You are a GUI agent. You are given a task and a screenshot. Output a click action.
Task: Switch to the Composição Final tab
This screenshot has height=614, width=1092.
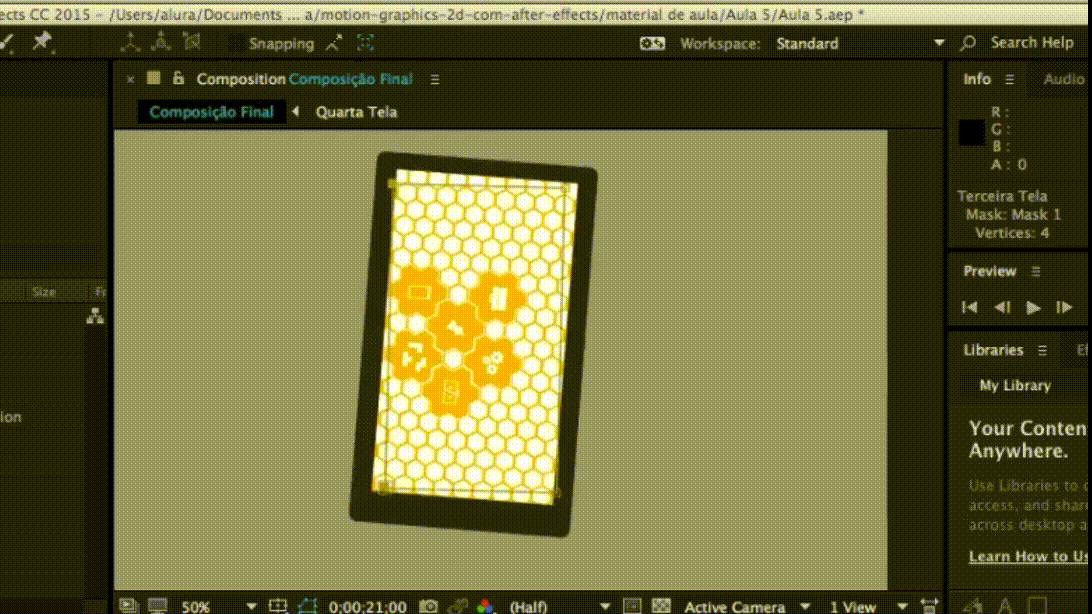(x=211, y=112)
